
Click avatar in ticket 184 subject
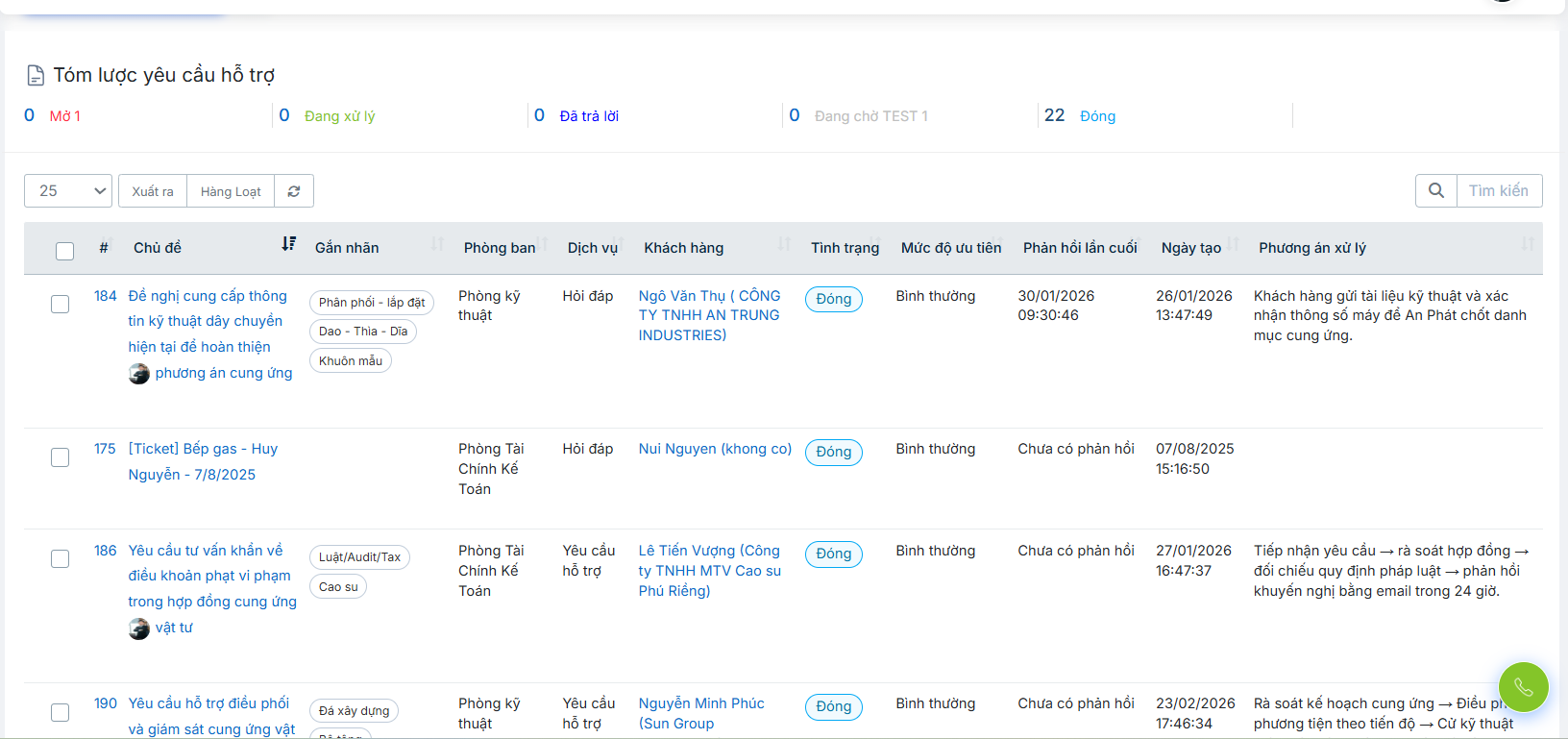[x=139, y=374]
